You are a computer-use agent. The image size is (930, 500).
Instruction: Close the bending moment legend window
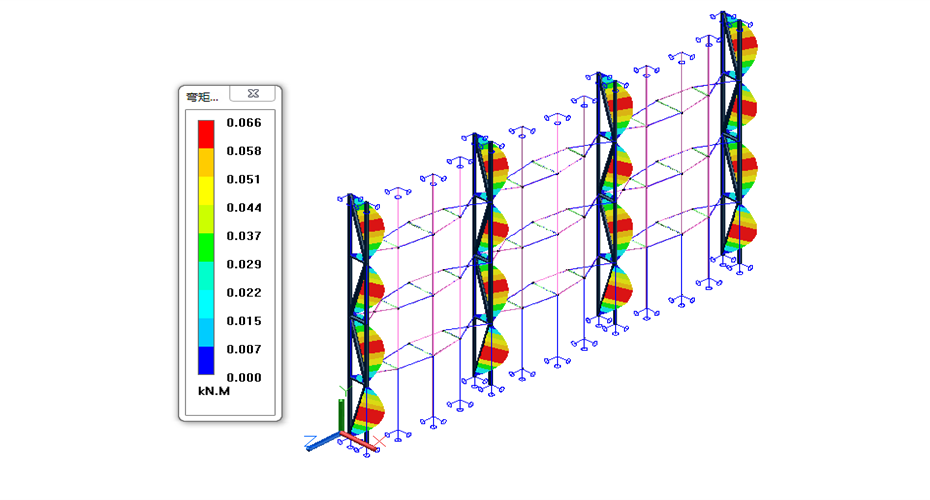coord(253,94)
